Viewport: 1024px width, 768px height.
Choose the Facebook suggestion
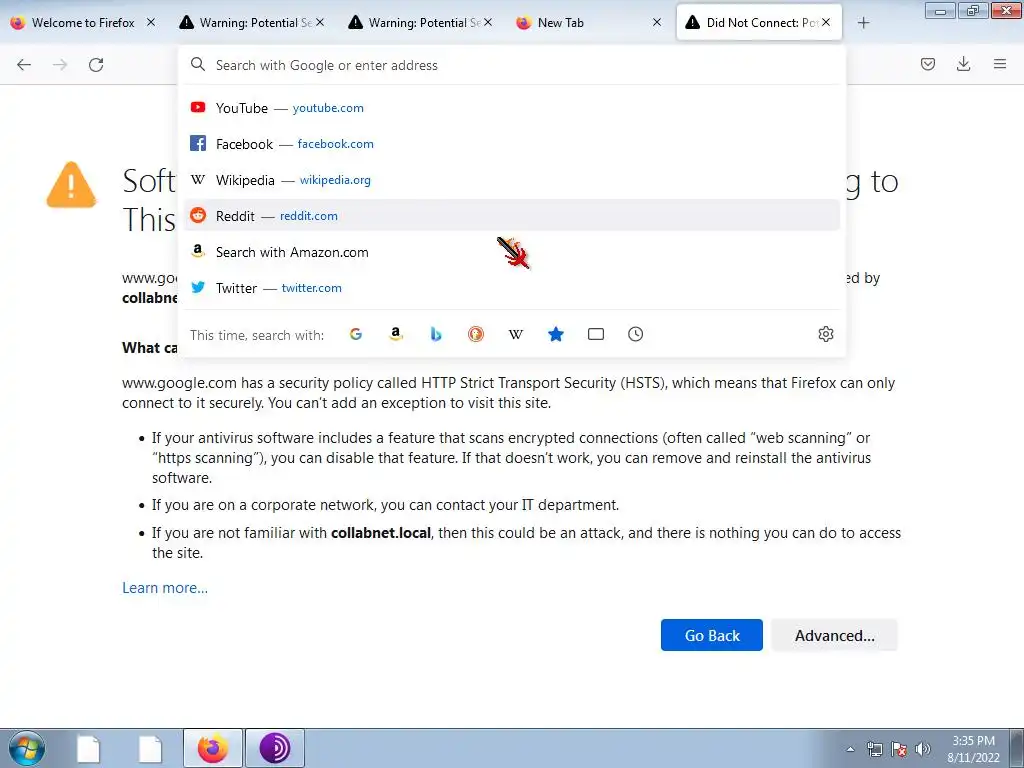(511, 144)
